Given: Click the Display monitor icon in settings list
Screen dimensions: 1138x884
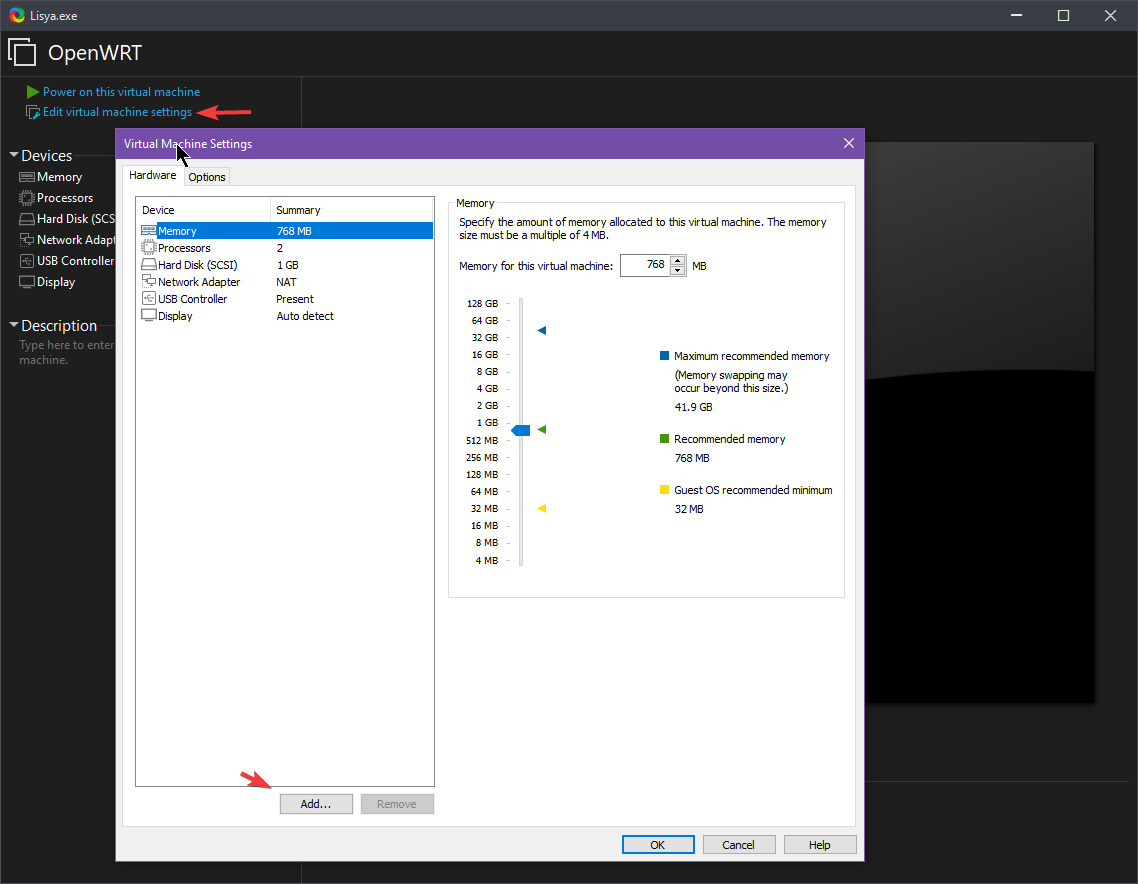Looking at the screenshot, I should (x=149, y=316).
